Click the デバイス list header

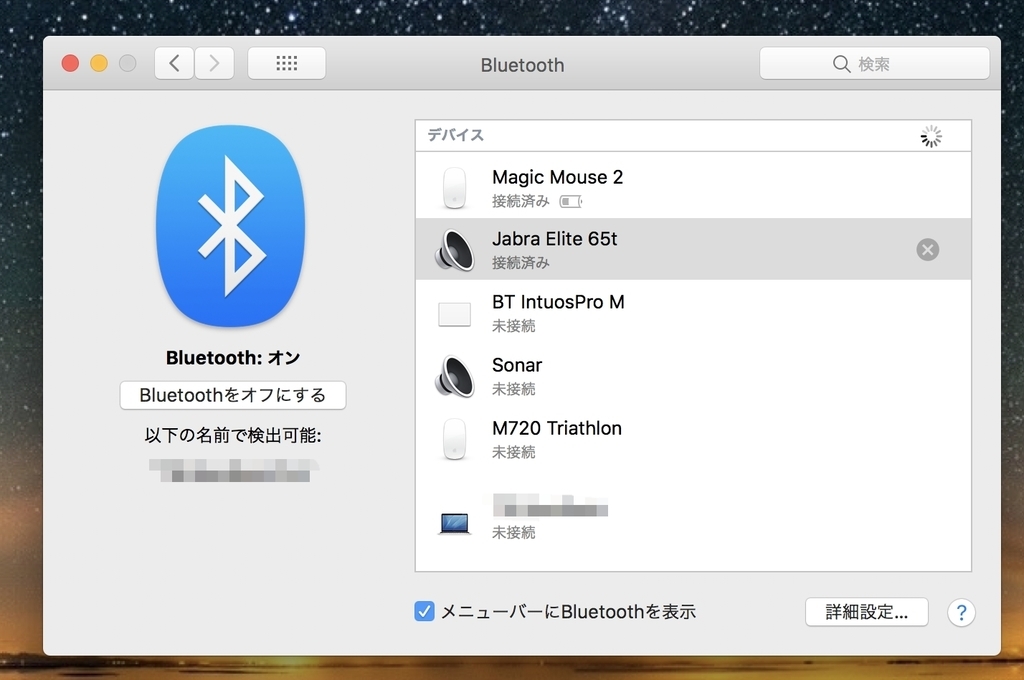point(455,135)
